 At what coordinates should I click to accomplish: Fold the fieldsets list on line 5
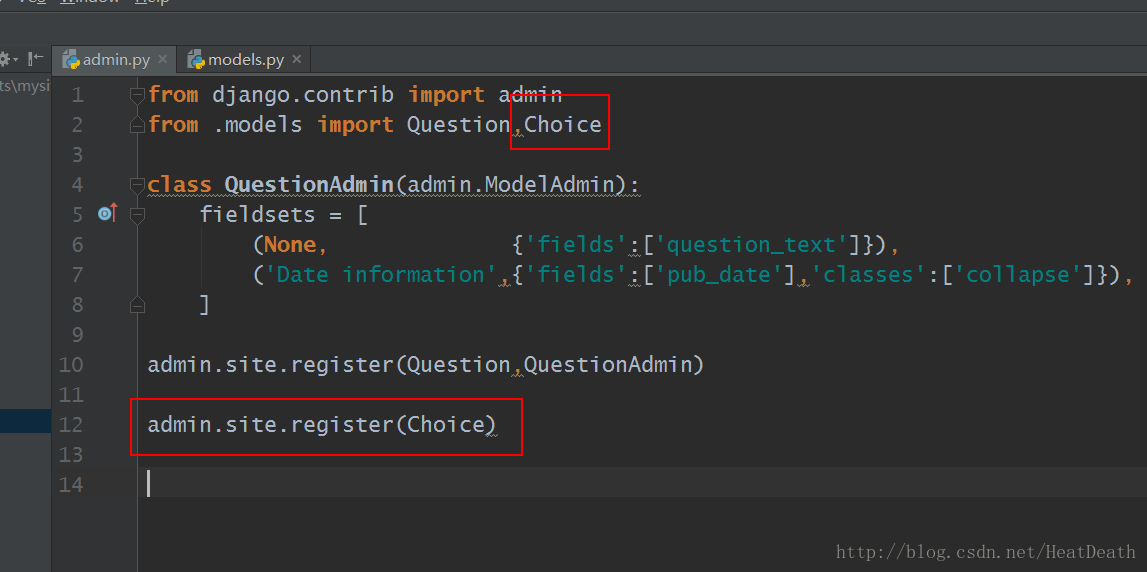click(137, 215)
